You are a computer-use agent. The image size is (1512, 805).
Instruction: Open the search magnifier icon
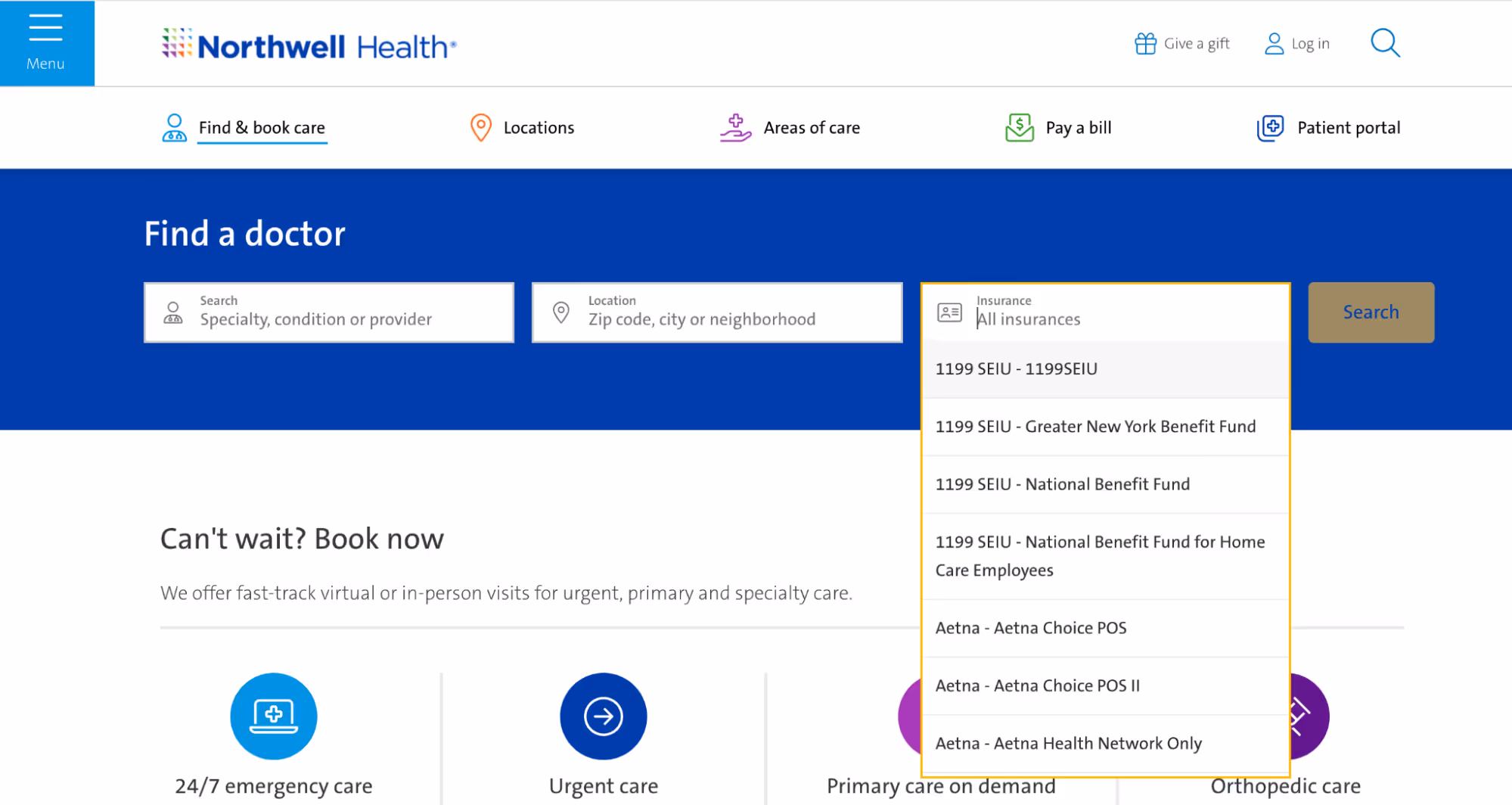click(x=1385, y=43)
